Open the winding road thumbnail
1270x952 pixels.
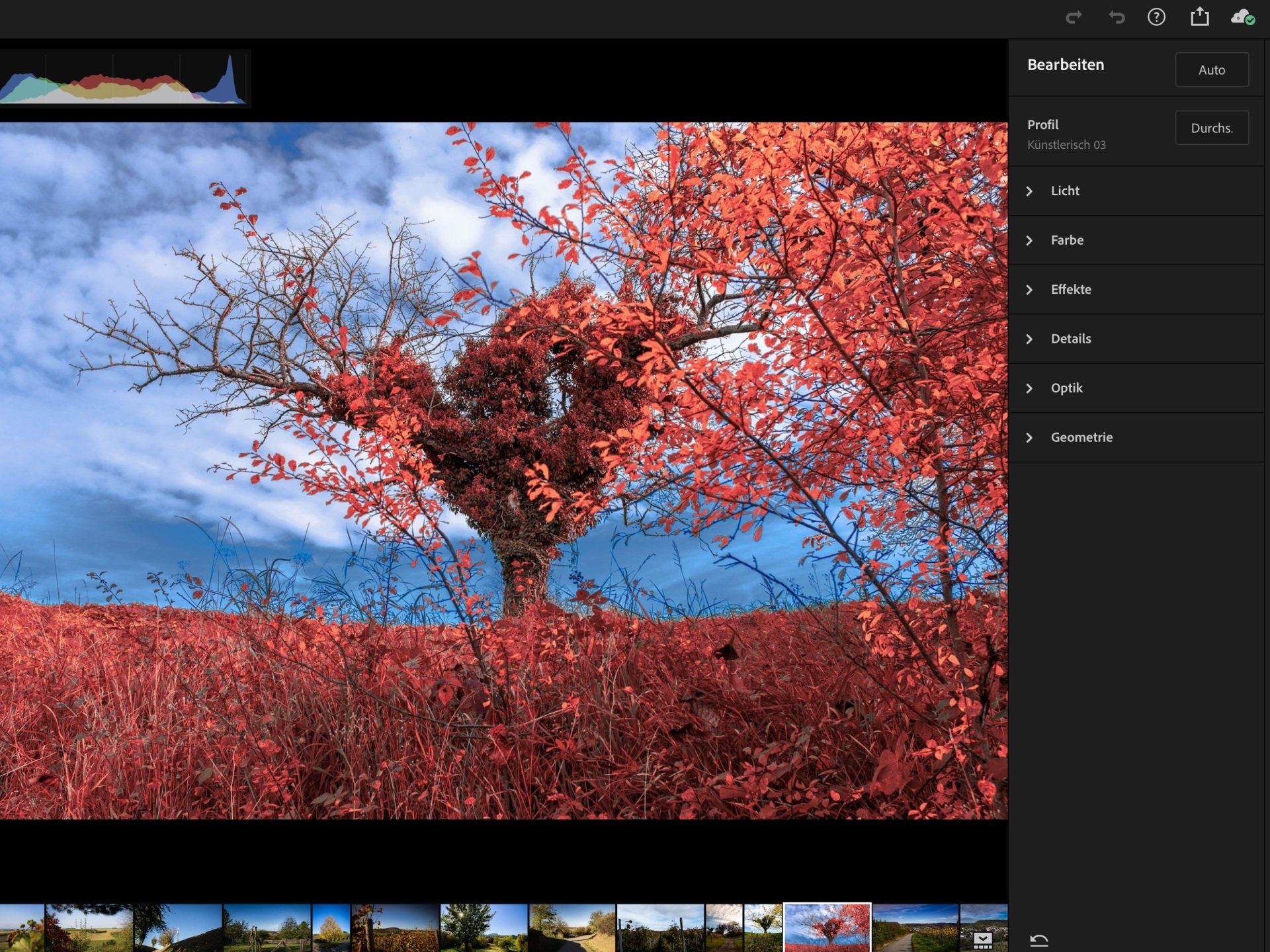[x=571, y=928]
